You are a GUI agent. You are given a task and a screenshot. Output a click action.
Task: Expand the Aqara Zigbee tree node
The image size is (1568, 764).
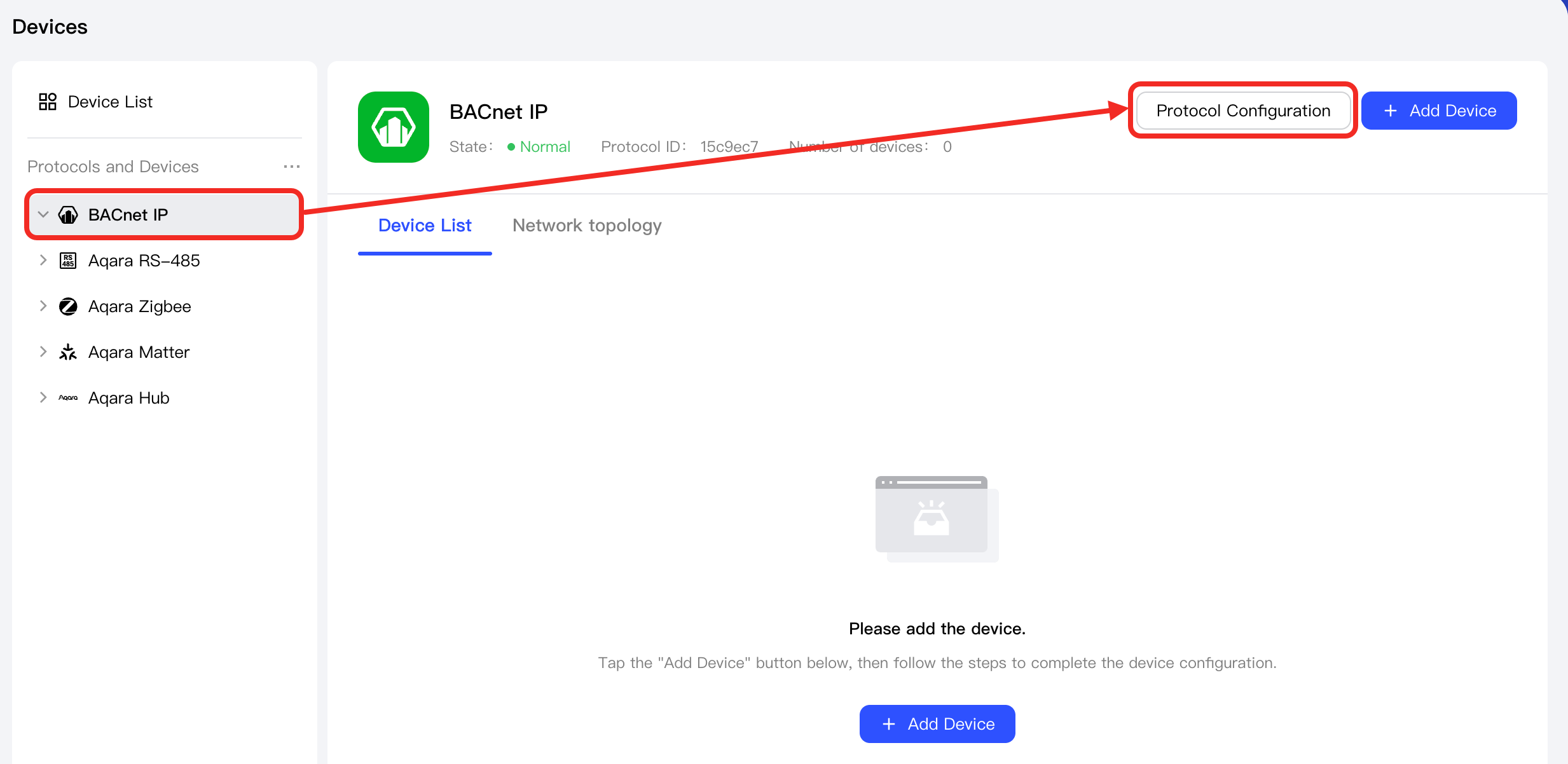(43, 306)
